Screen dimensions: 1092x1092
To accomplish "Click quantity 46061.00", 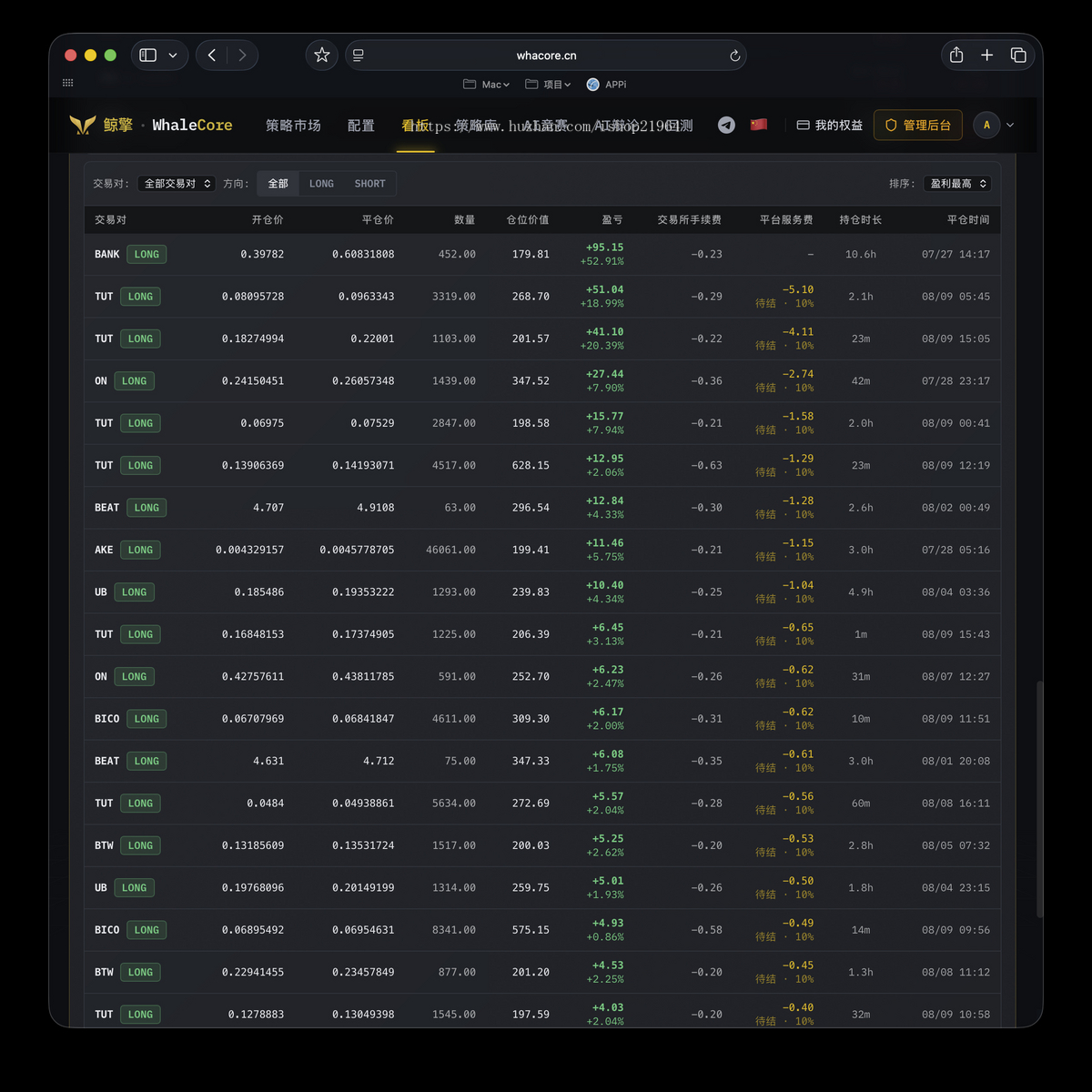I will pyautogui.click(x=450, y=551).
